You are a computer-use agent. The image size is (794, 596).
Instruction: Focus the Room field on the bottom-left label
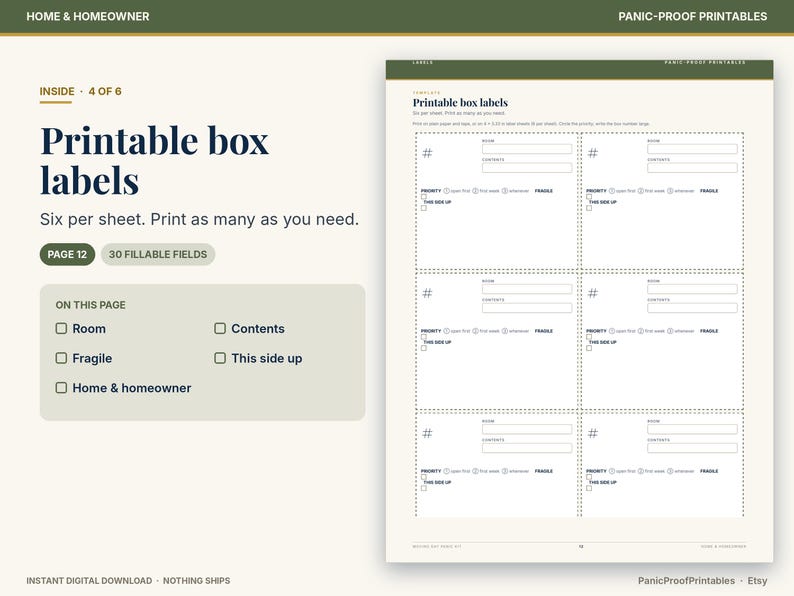[527, 429]
